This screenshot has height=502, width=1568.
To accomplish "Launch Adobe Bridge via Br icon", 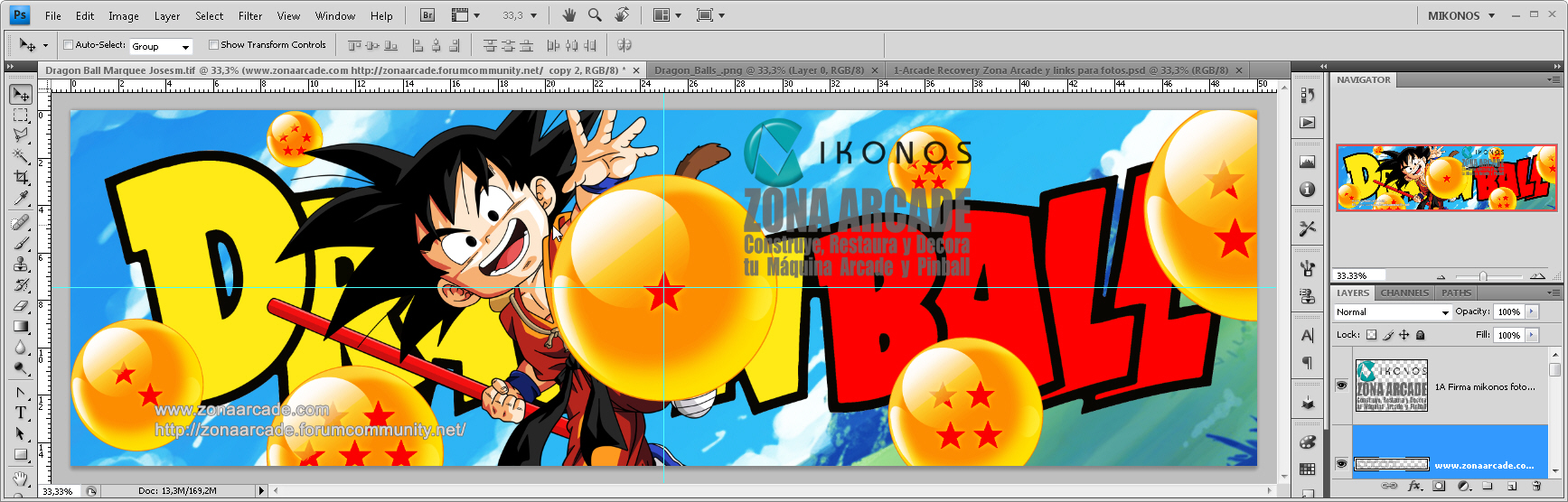I will [x=427, y=15].
